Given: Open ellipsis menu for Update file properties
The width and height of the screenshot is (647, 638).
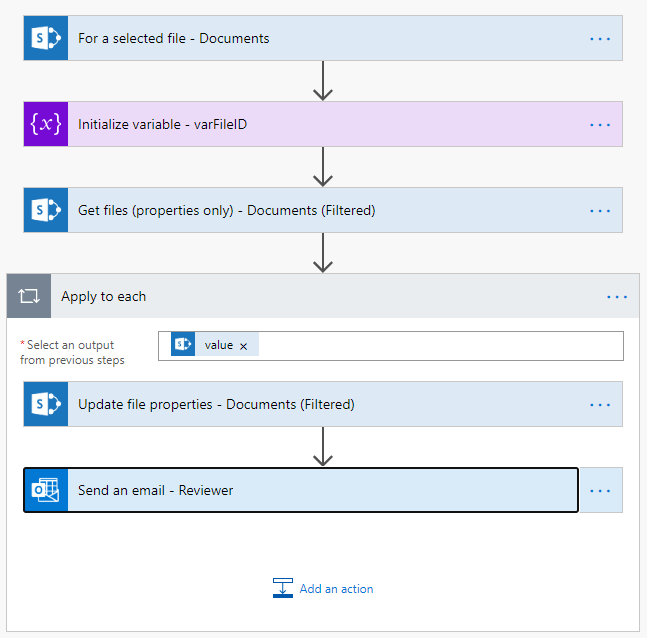Looking at the screenshot, I should click(600, 404).
